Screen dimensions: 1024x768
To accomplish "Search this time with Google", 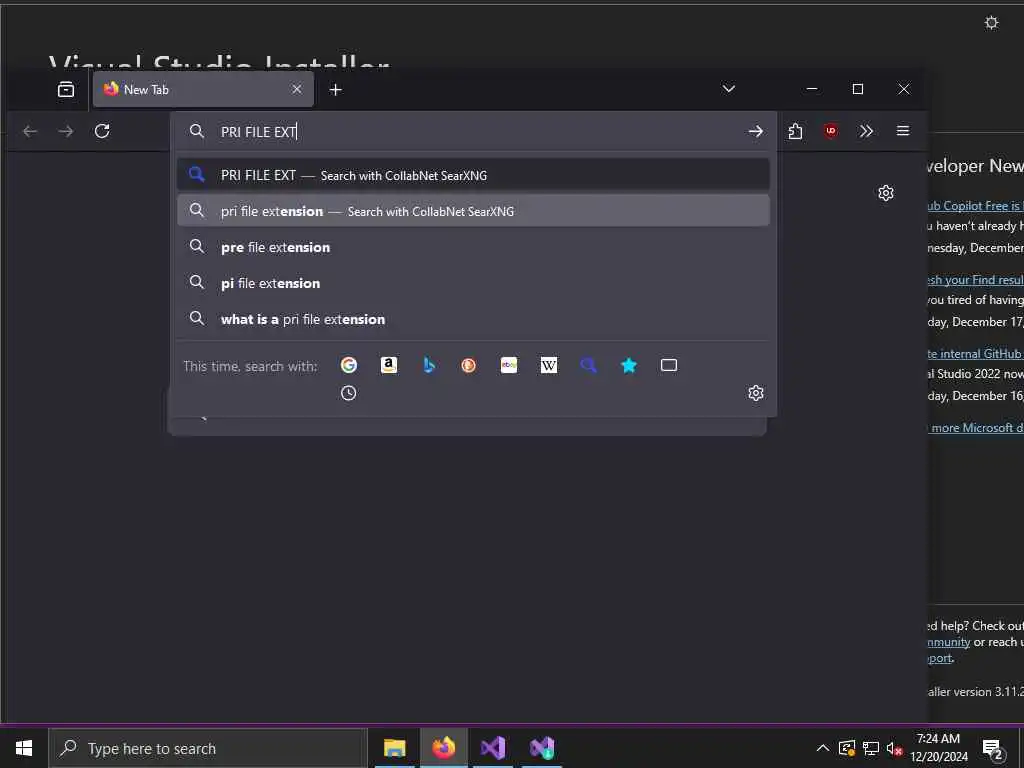I will point(349,365).
